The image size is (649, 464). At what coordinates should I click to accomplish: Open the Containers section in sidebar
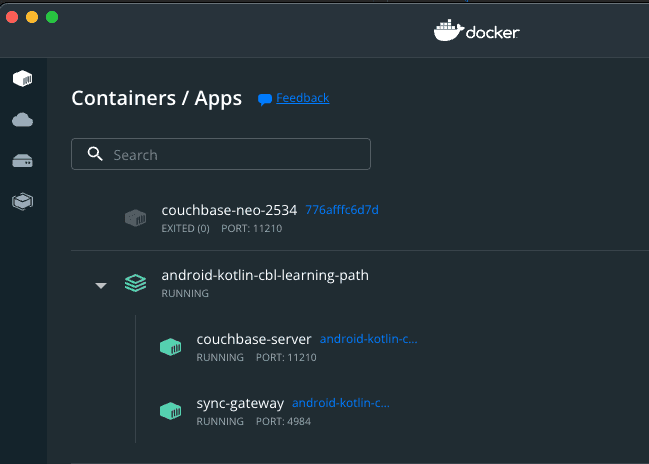click(22, 78)
